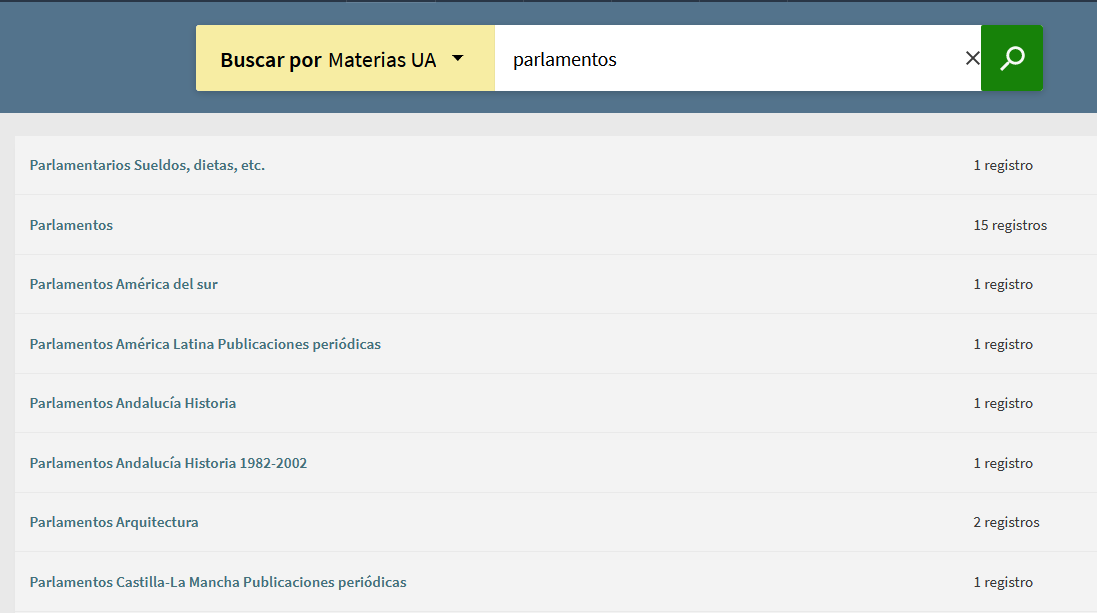
Task: Open Parlamentarios Sueldos, dietas, etc. subject
Action: (147, 165)
